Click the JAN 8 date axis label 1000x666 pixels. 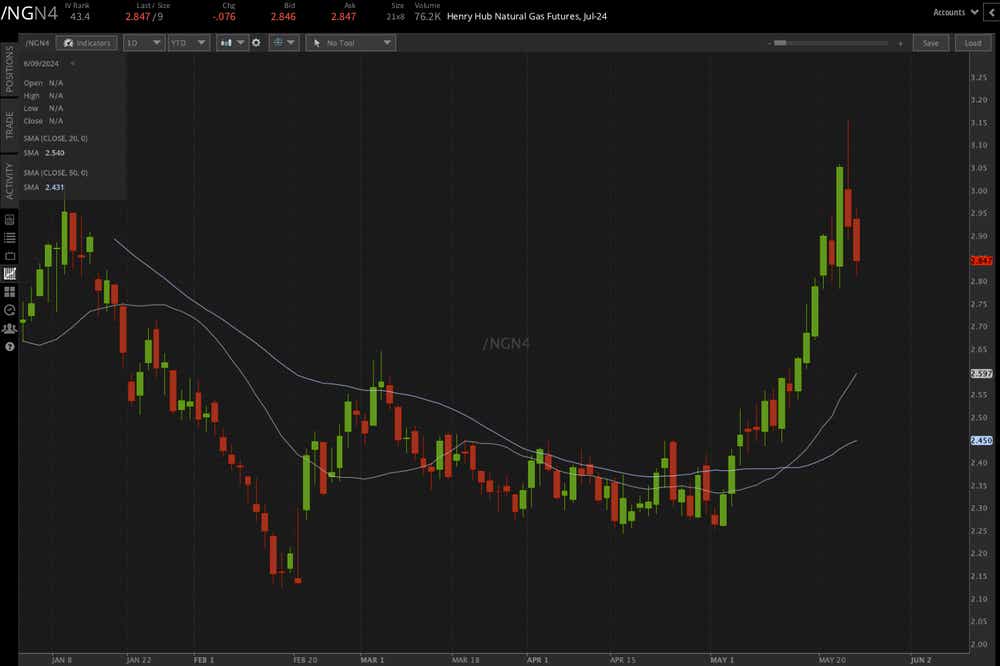[x=62, y=660]
